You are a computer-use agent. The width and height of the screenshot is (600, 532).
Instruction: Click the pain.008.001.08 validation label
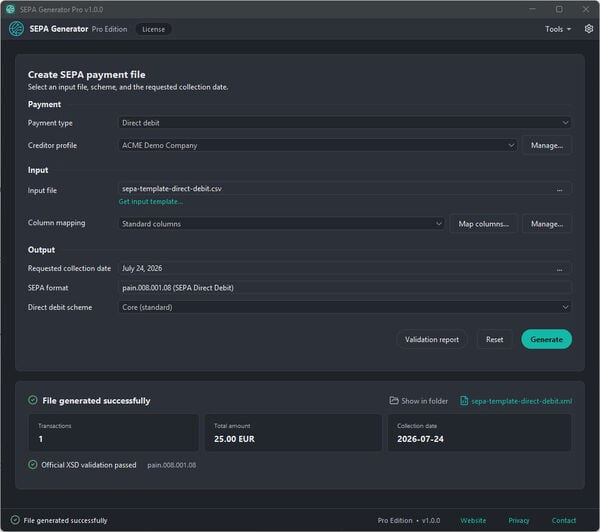pos(171,465)
